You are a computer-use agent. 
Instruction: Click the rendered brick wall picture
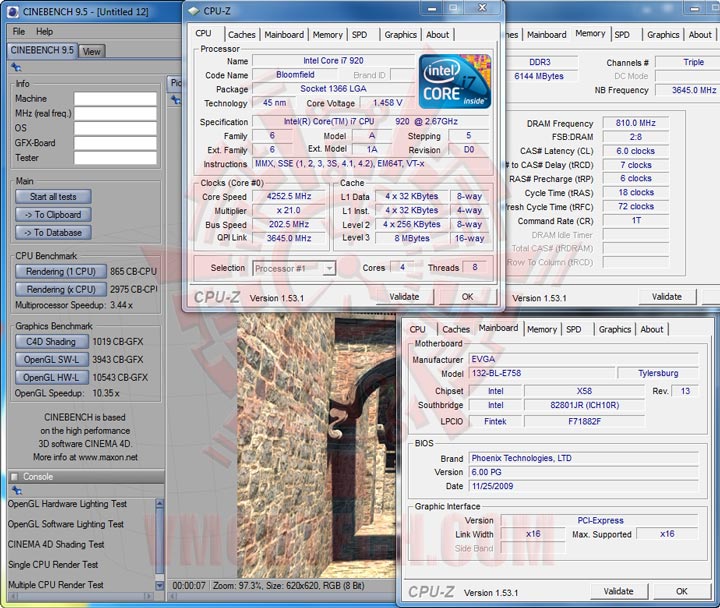point(317,445)
